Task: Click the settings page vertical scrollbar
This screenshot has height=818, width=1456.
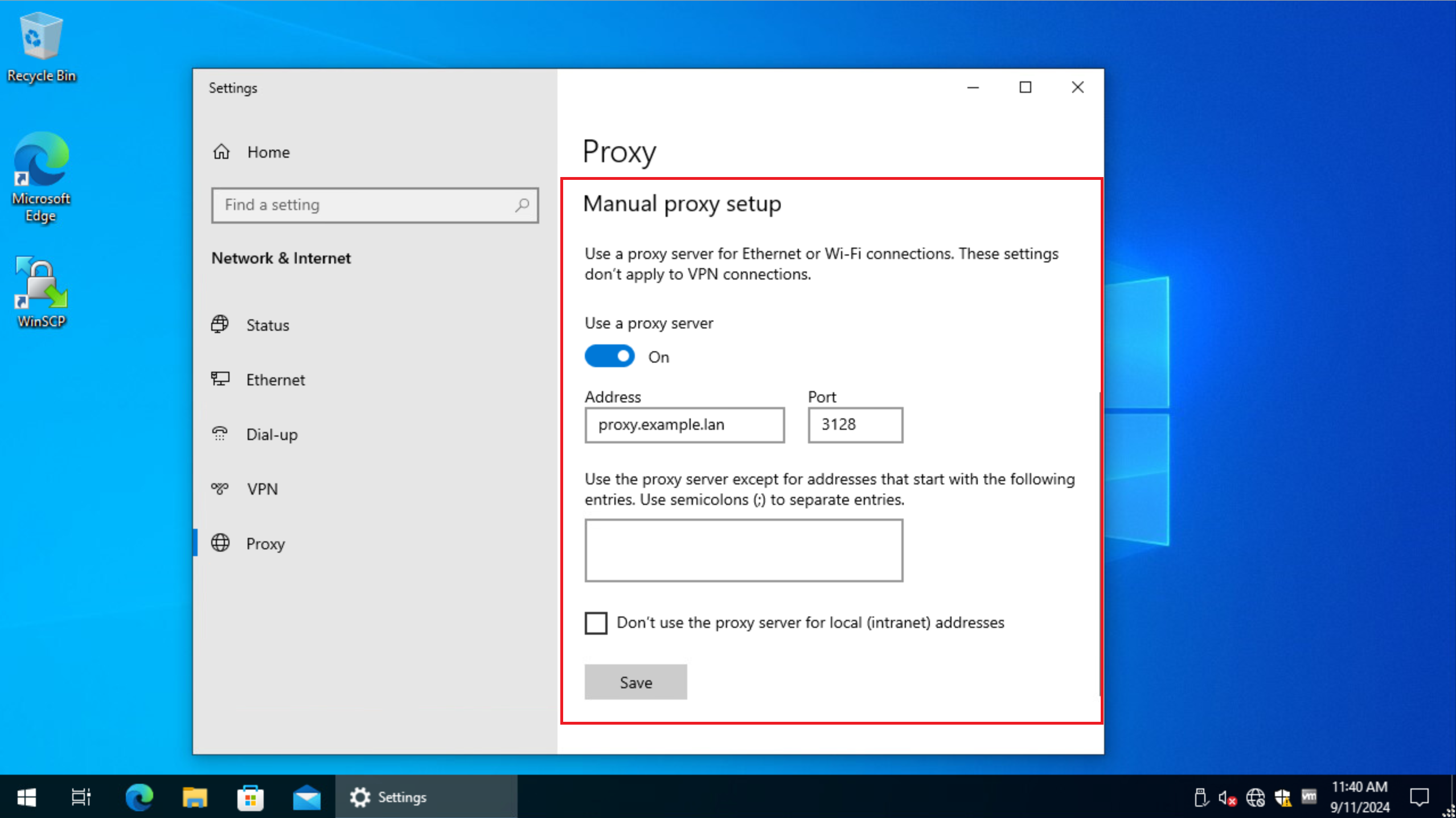Action: point(1100,543)
